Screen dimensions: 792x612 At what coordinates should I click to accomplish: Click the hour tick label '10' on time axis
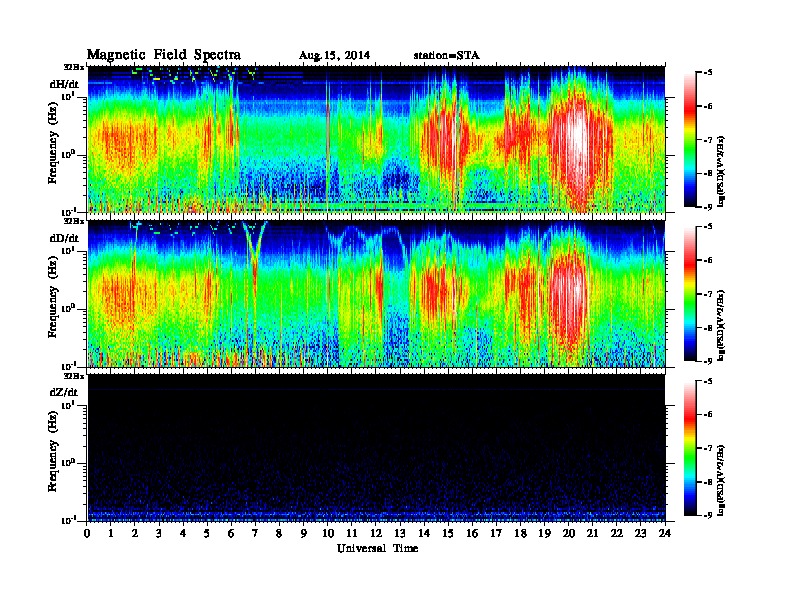(x=328, y=534)
